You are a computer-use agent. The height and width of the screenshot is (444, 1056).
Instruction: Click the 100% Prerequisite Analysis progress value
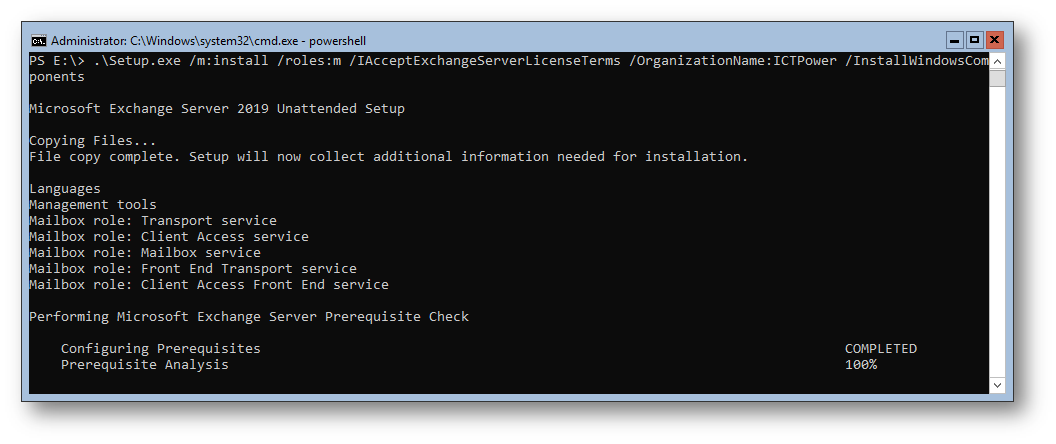pyautogui.click(x=861, y=365)
